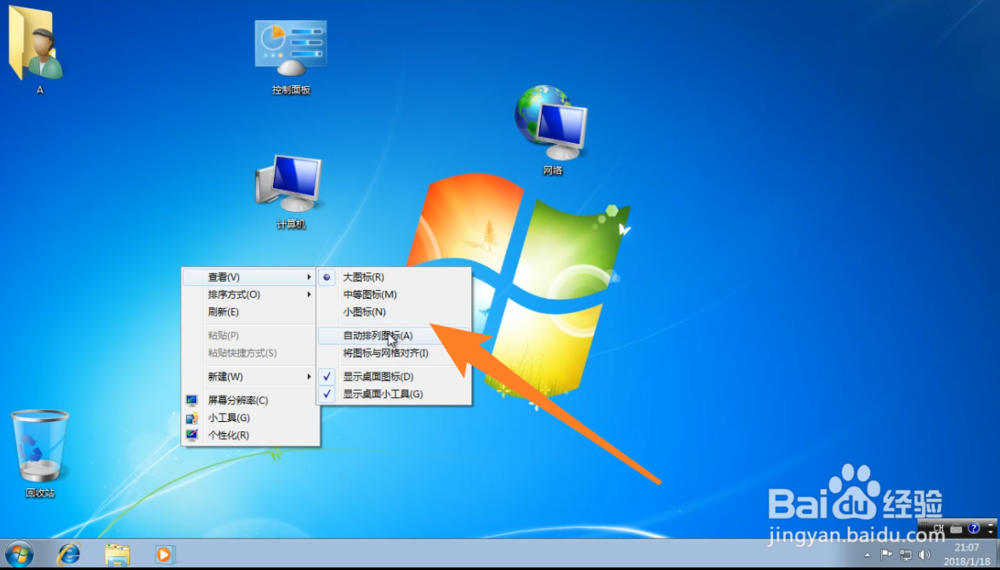Select the Computer (计算机) desktop icon
The height and width of the screenshot is (570, 1000).
click(x=290, y=191)
